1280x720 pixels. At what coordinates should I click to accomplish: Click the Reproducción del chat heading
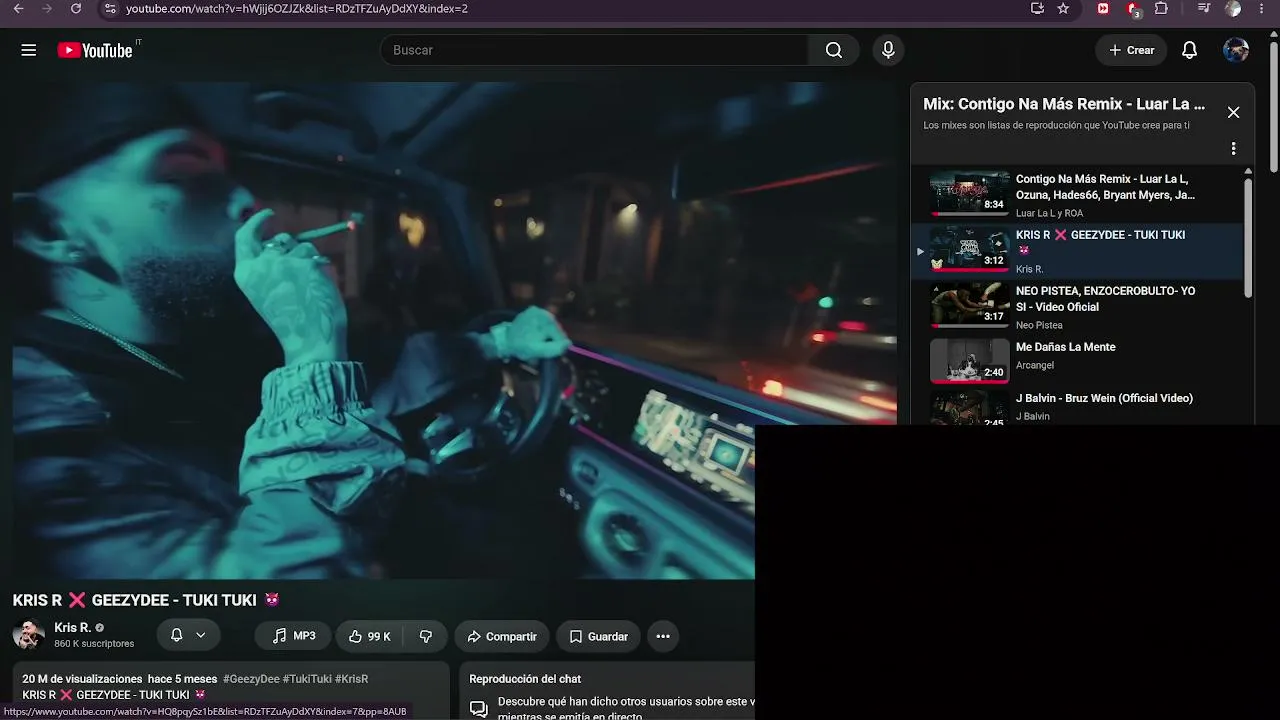(525, 679)
